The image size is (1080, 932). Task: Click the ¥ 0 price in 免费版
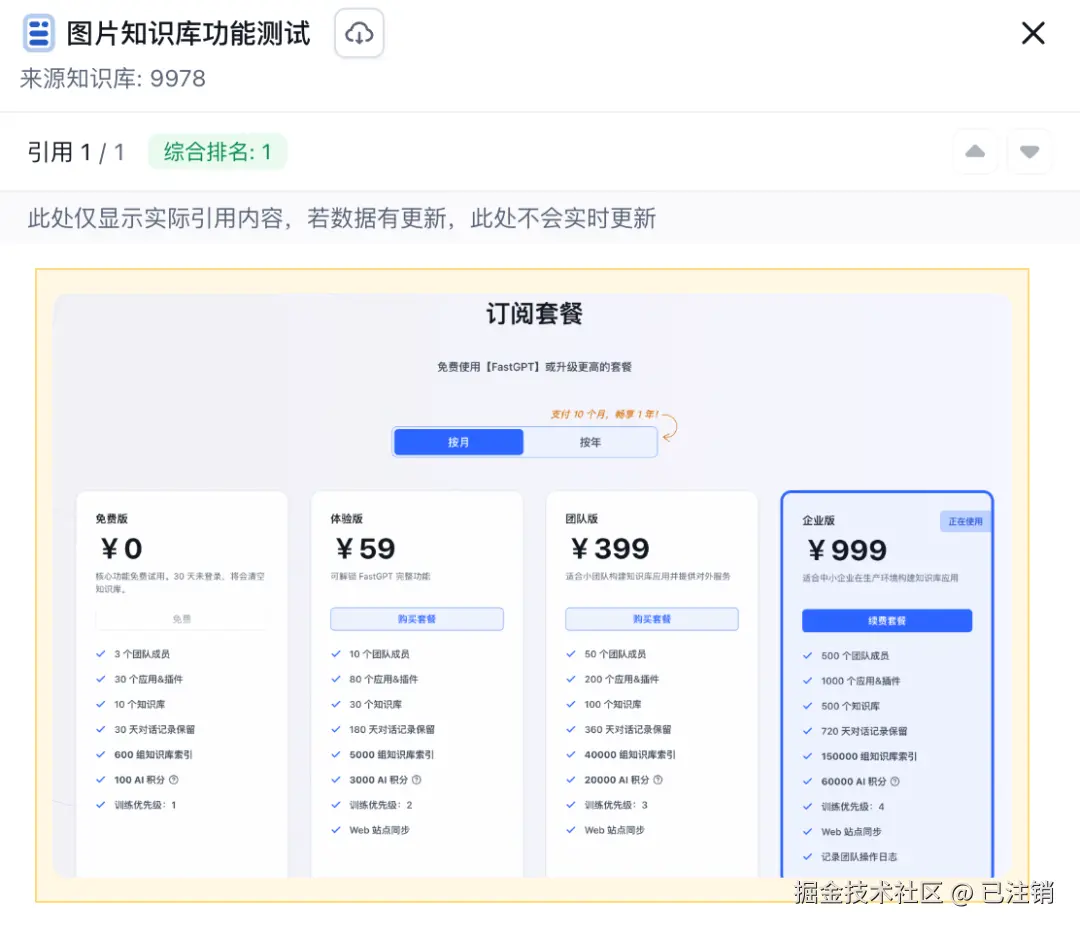121,549
